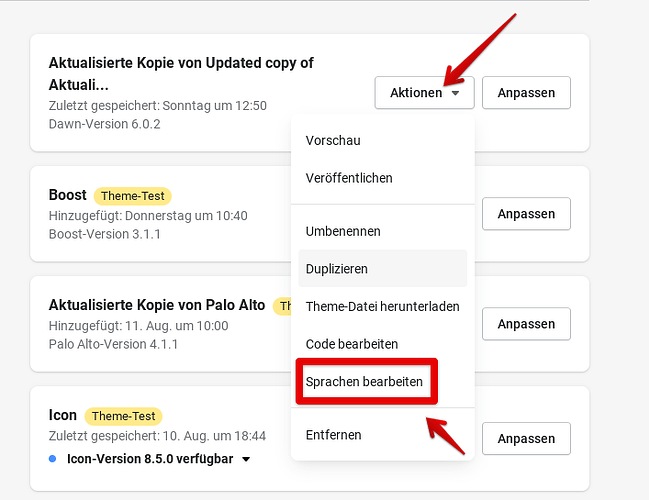This screenshot has width=649, height=500.
Task: Click the Aktionen caret arrow icon
Action: click(x=455, y=93)
